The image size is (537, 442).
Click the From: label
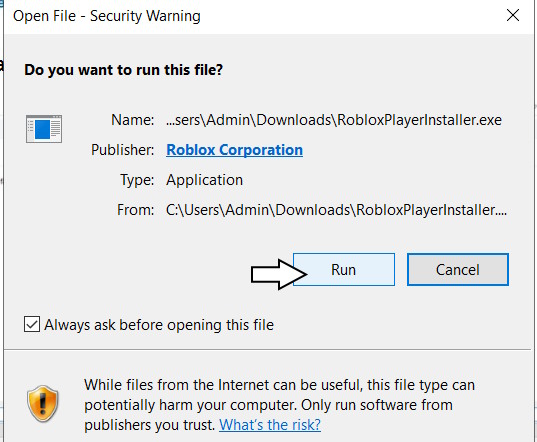pos(136,210)
